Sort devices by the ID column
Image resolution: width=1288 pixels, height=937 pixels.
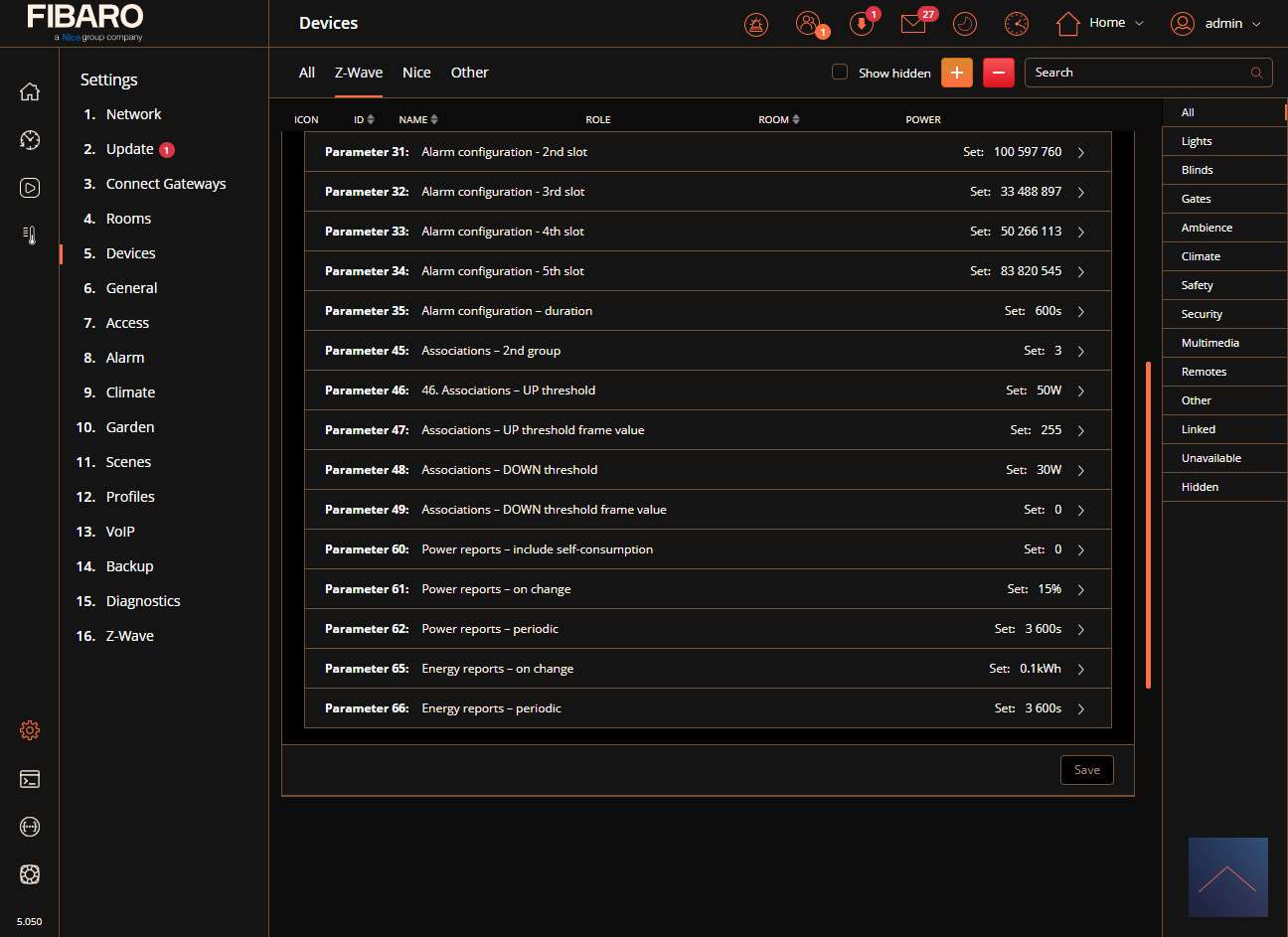[x=364, y=119]
